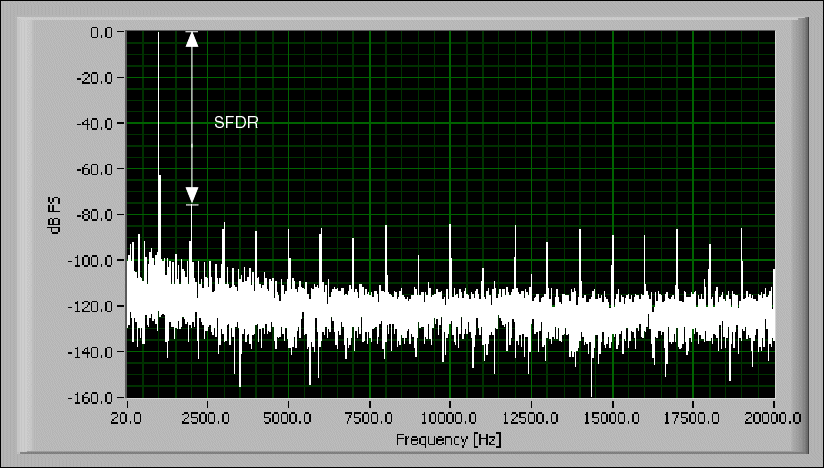Click the -40.0 y-axis tick label

click(100, 124)
